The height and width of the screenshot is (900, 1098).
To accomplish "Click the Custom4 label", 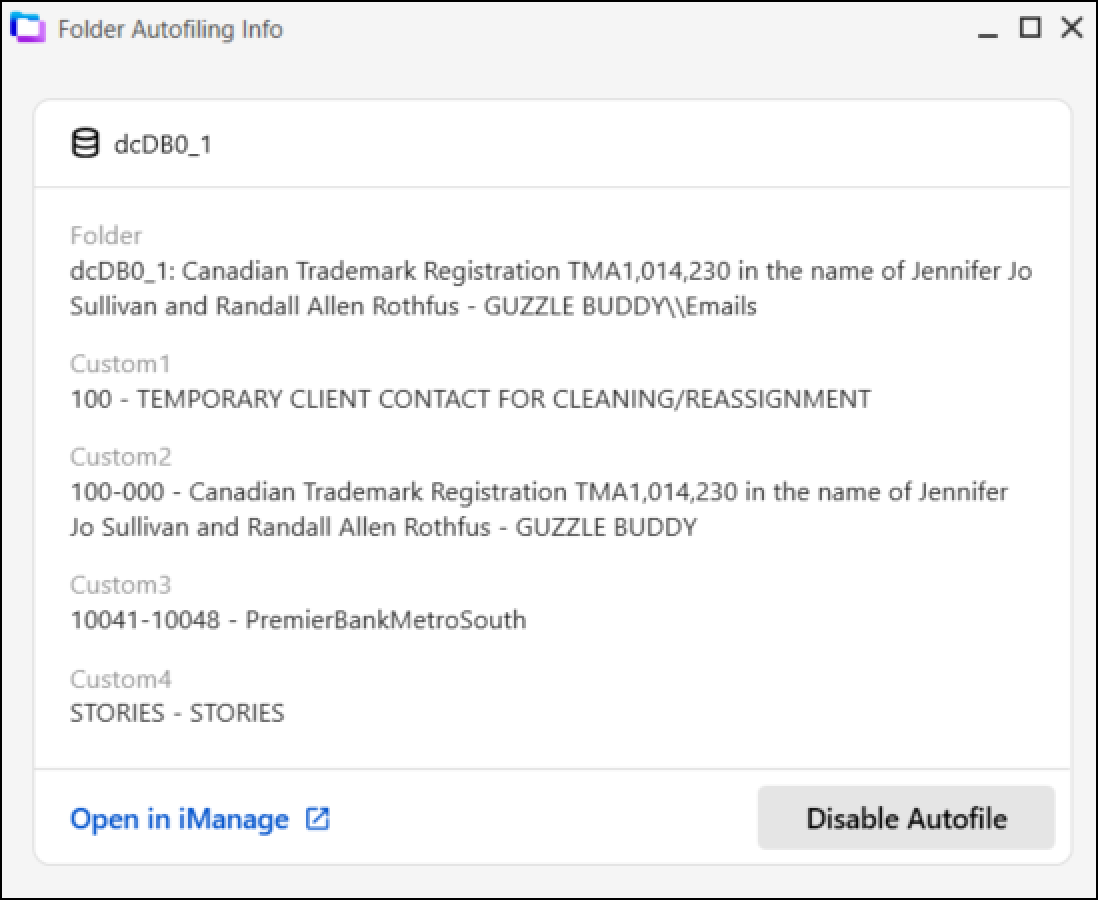I will tap(120, 679).
